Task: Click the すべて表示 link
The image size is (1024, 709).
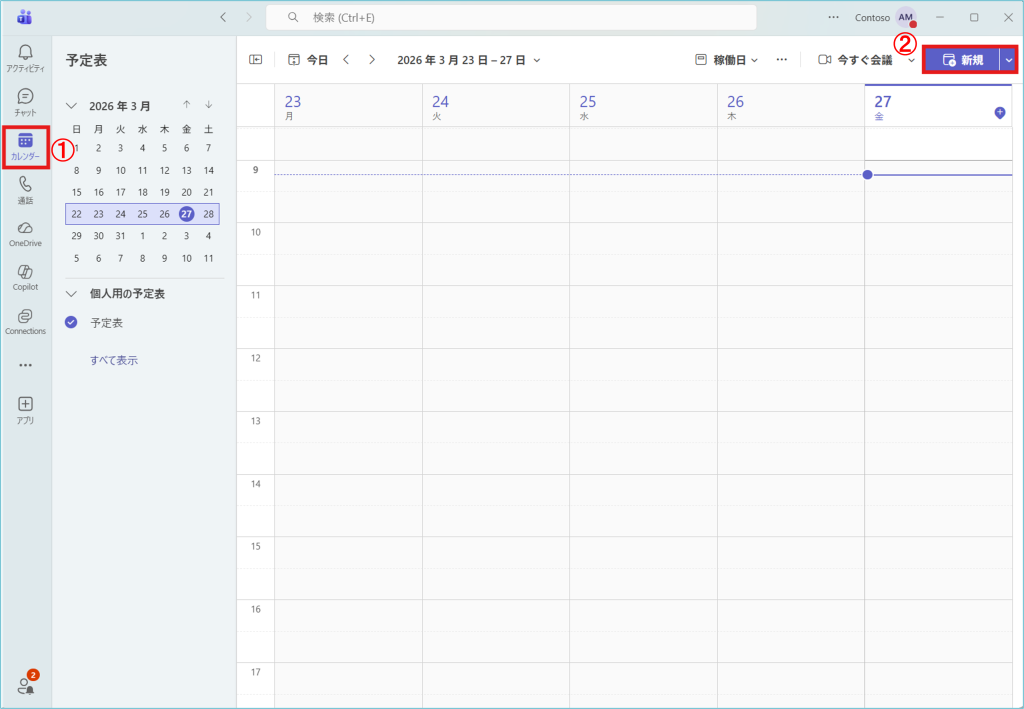Action: pos(114,360)
